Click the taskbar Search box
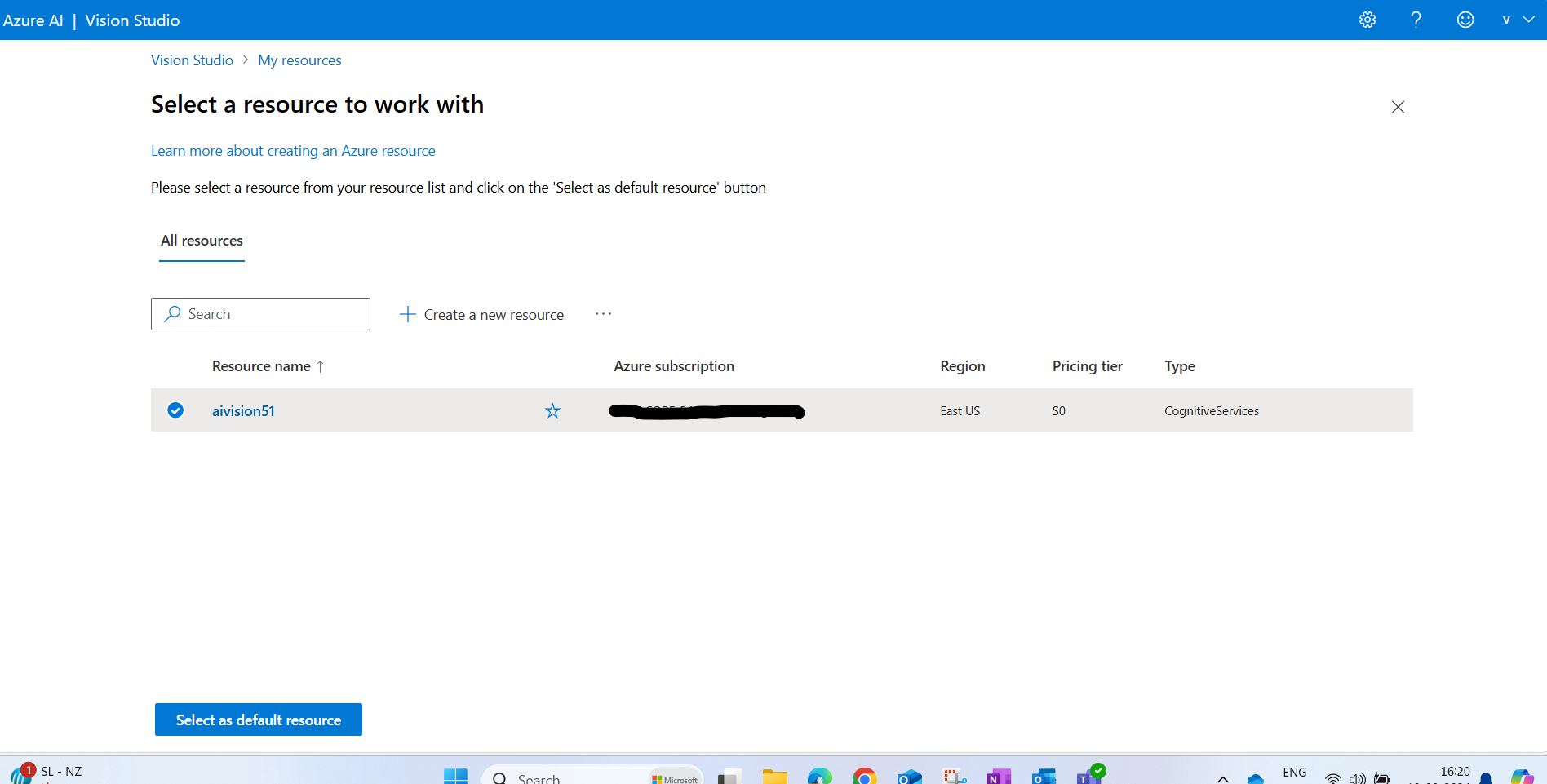The height and width of the screenshot is (784, 1547). point(592,776)
